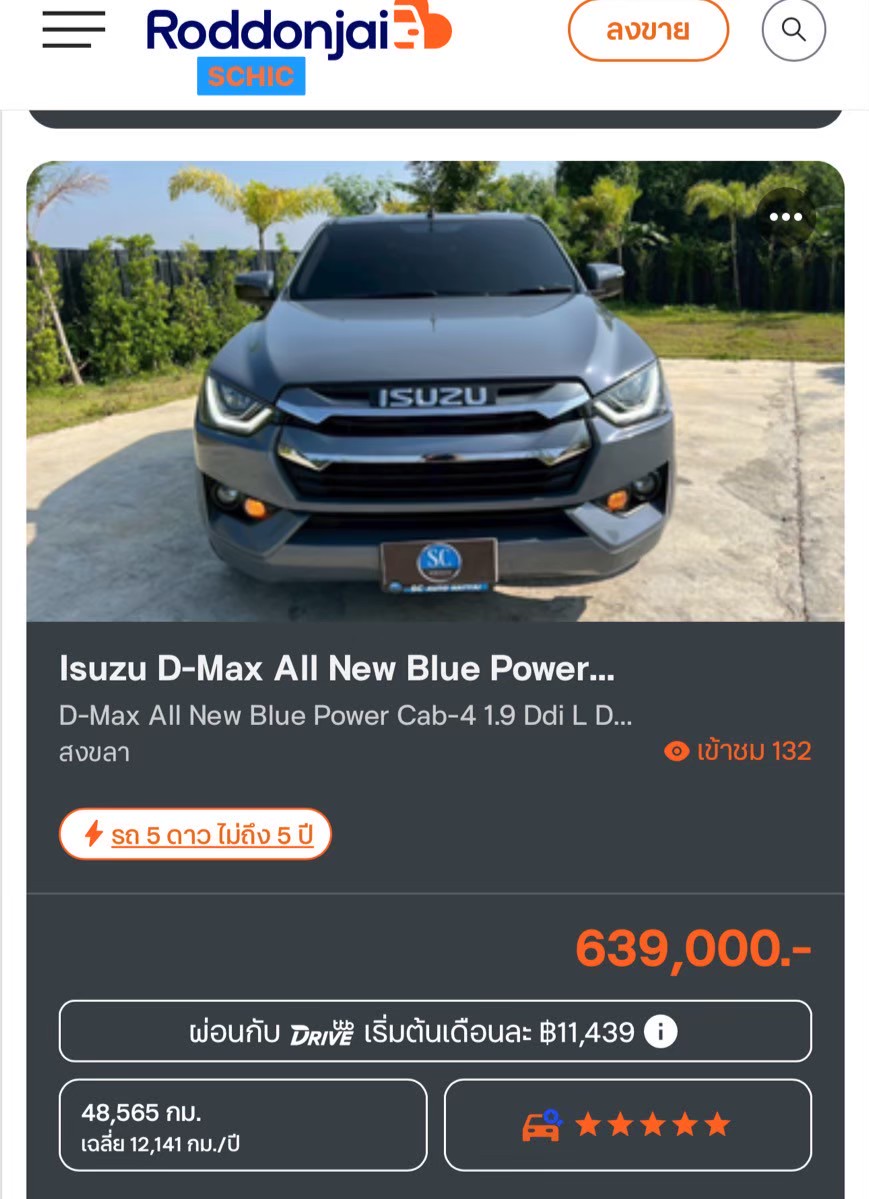Screen dimensions: 869x1199
Task: Tap the search magnifier icon
Action: (x=793, y=30)
